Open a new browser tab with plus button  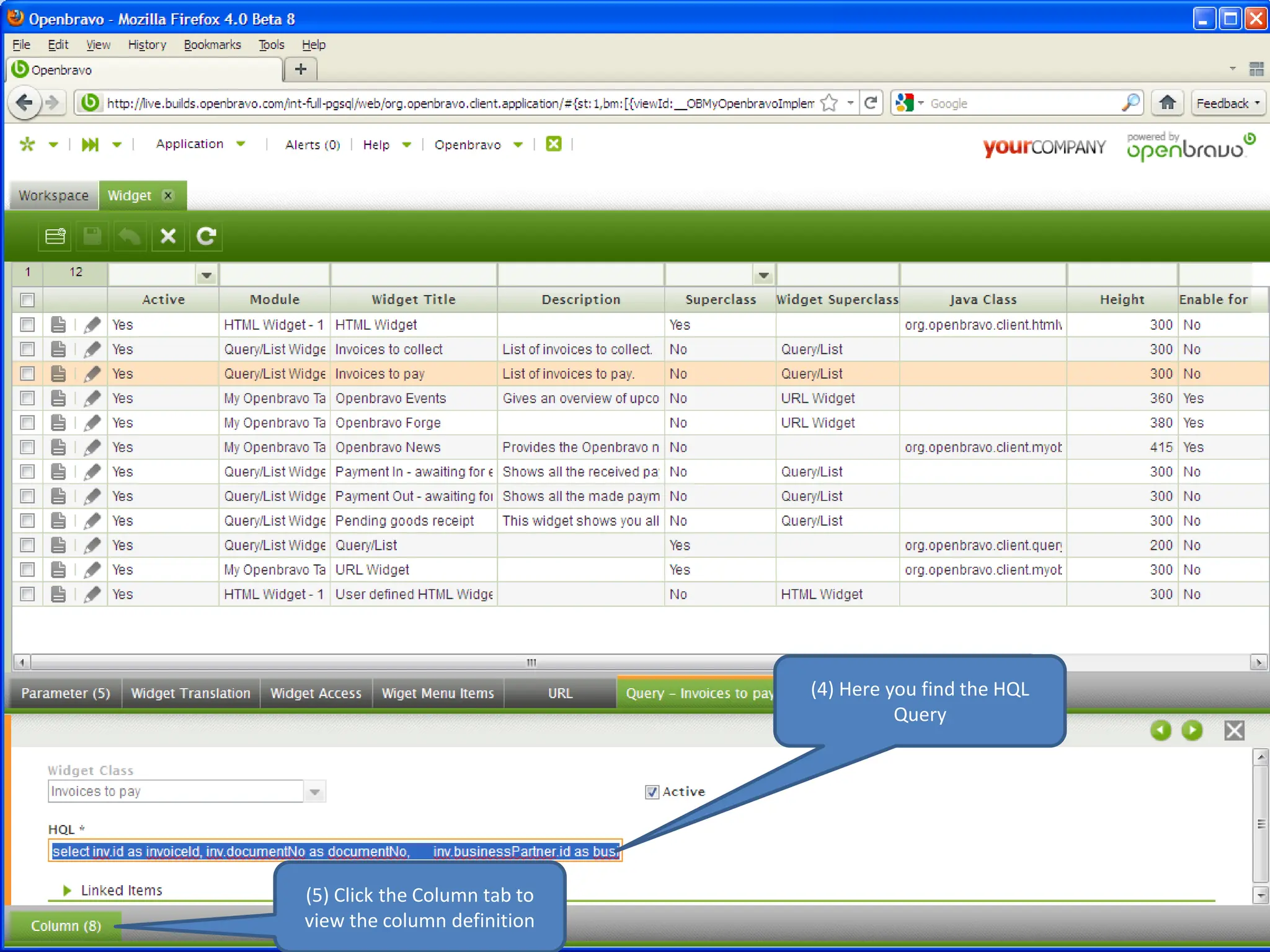tap(301, 69)
